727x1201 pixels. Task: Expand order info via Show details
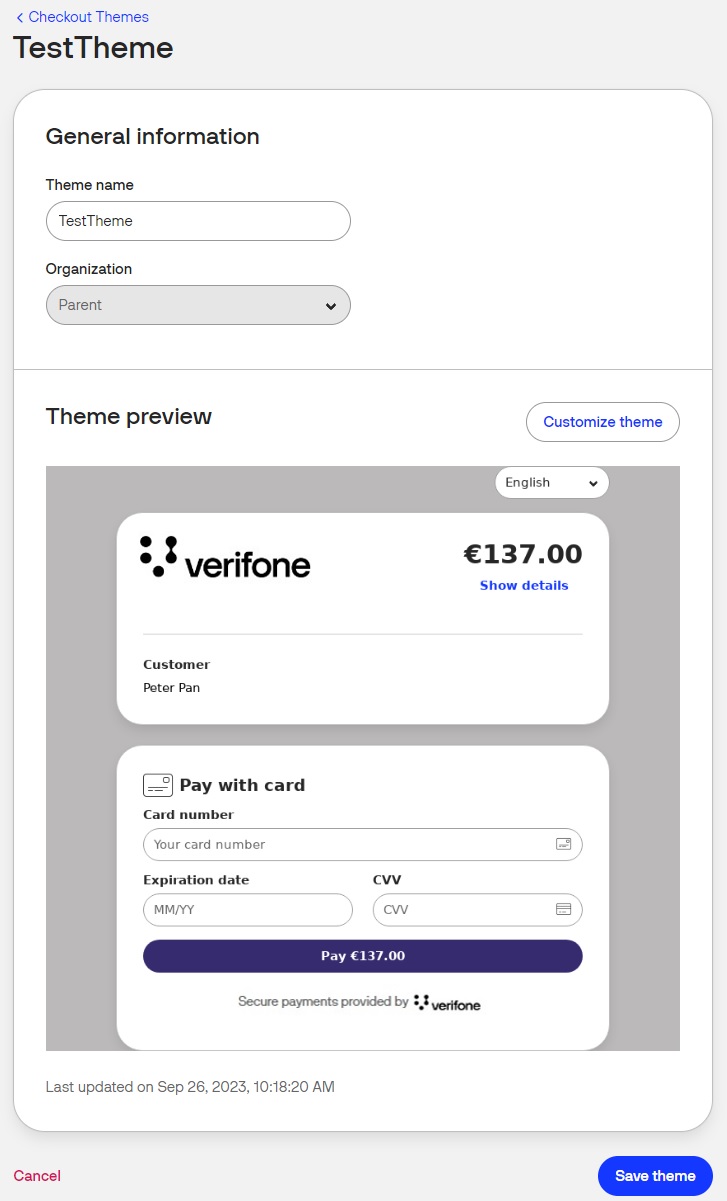[524, 586]
